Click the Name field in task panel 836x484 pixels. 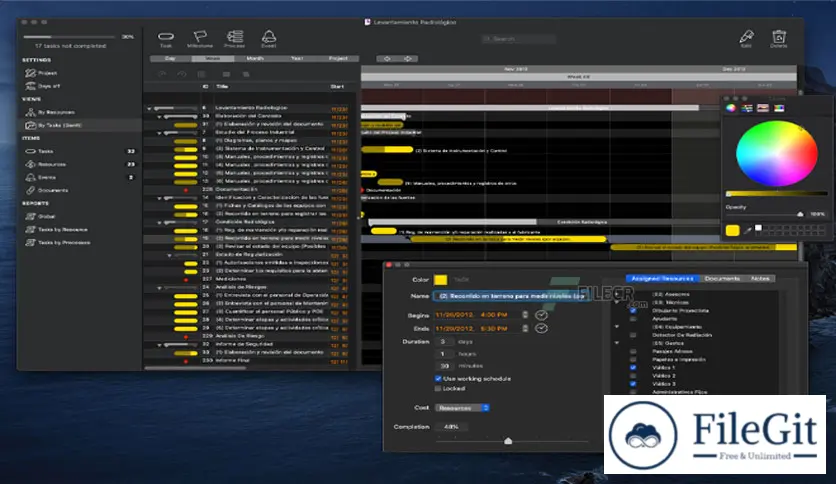512,296
